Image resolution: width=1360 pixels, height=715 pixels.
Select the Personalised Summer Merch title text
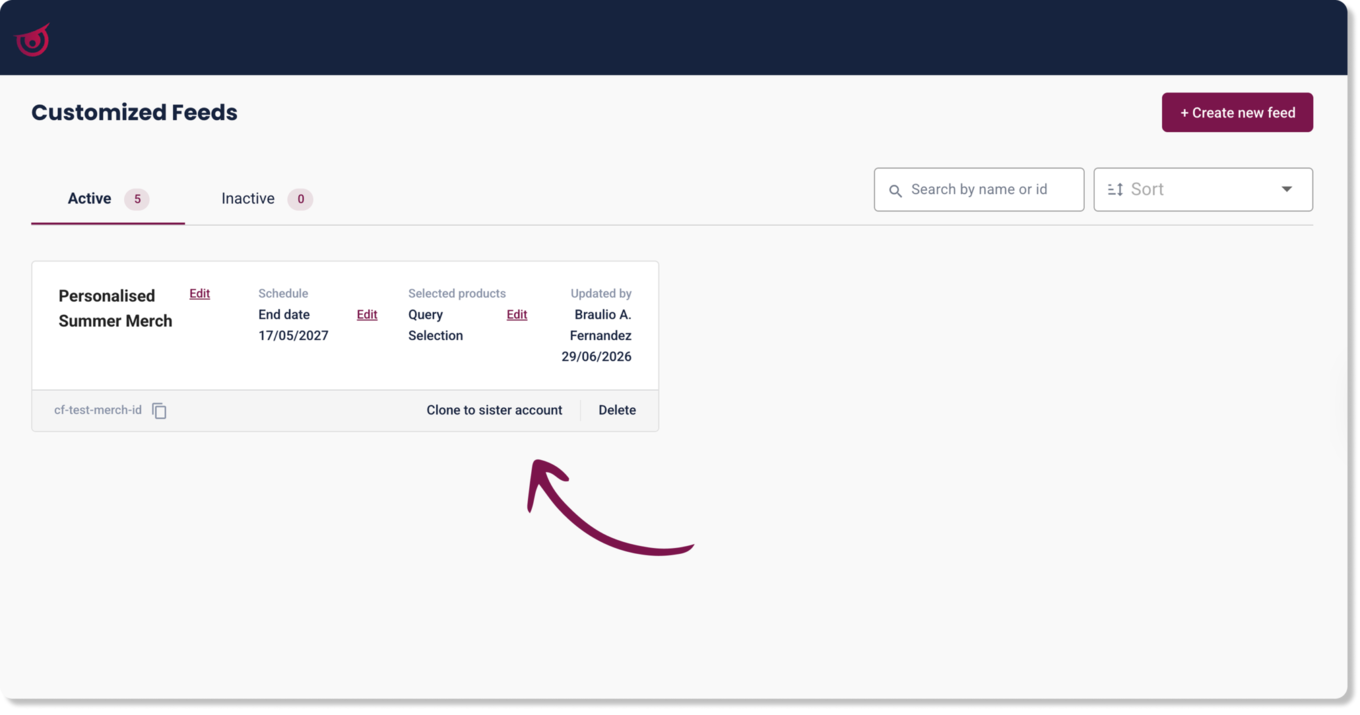tap(115, 308)
